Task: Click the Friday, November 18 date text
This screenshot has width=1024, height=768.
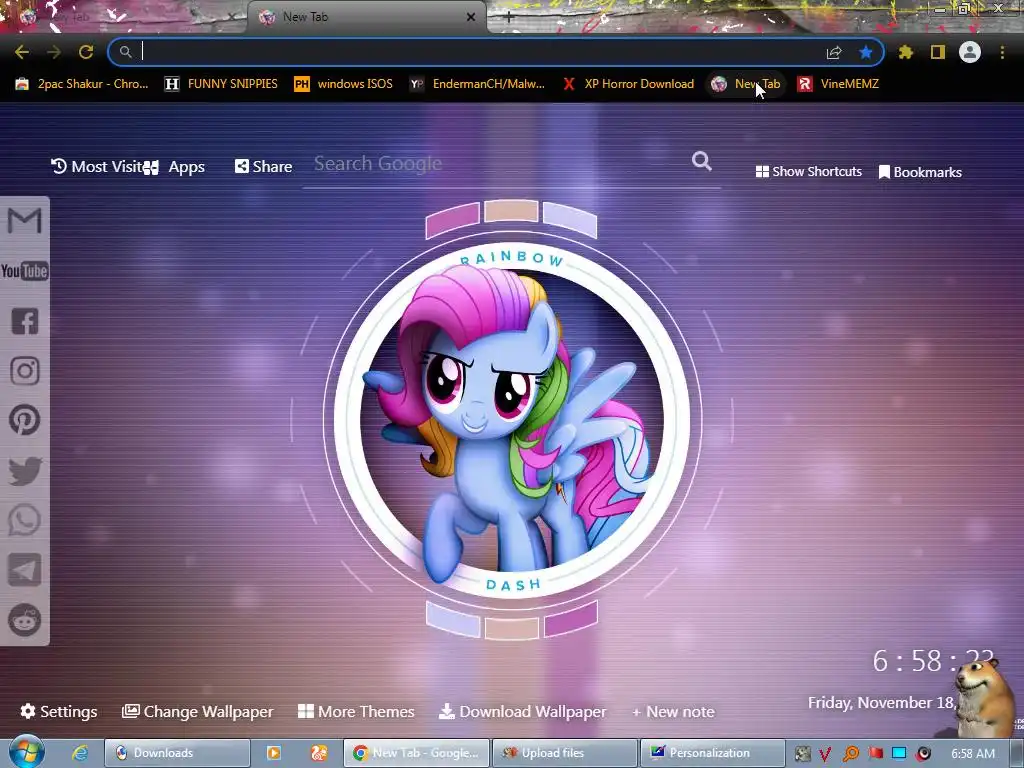Action: [882, 703]
